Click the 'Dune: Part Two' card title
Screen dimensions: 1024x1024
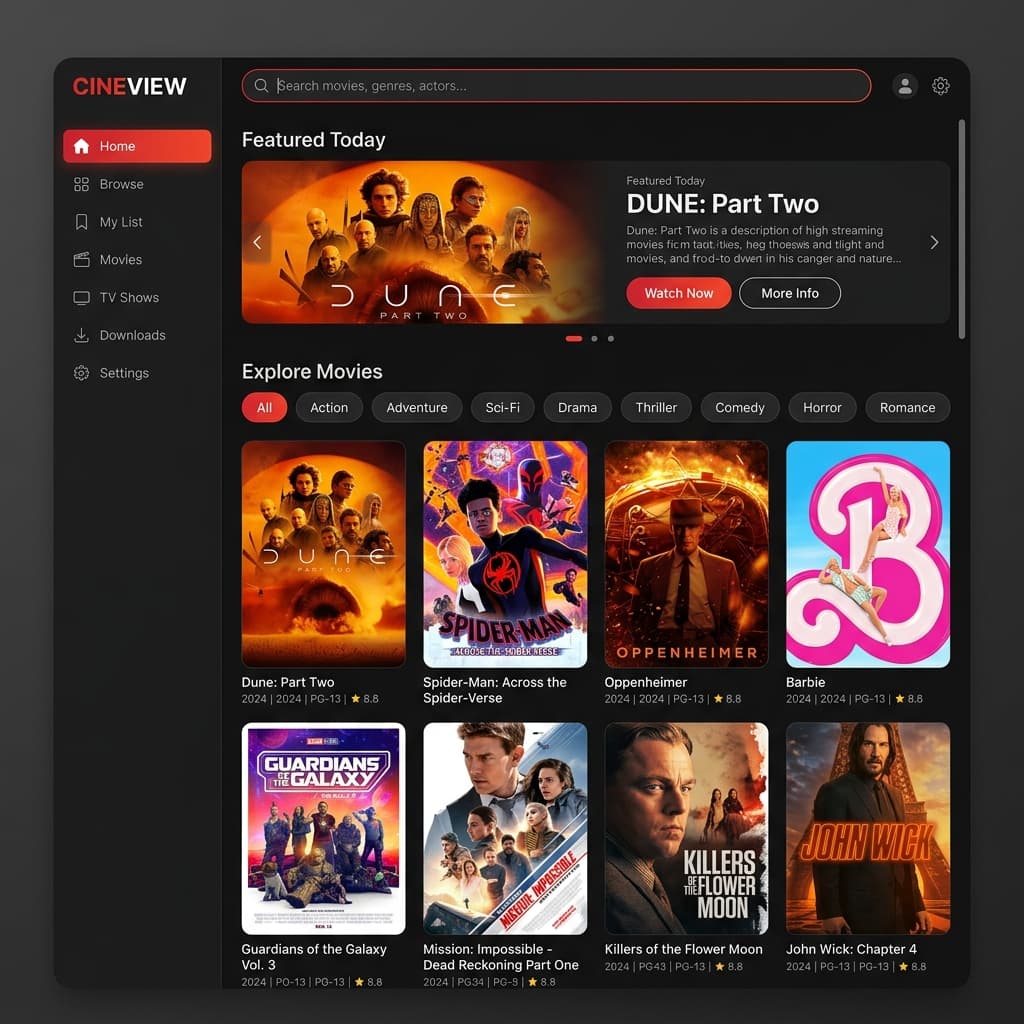[288, 682]
